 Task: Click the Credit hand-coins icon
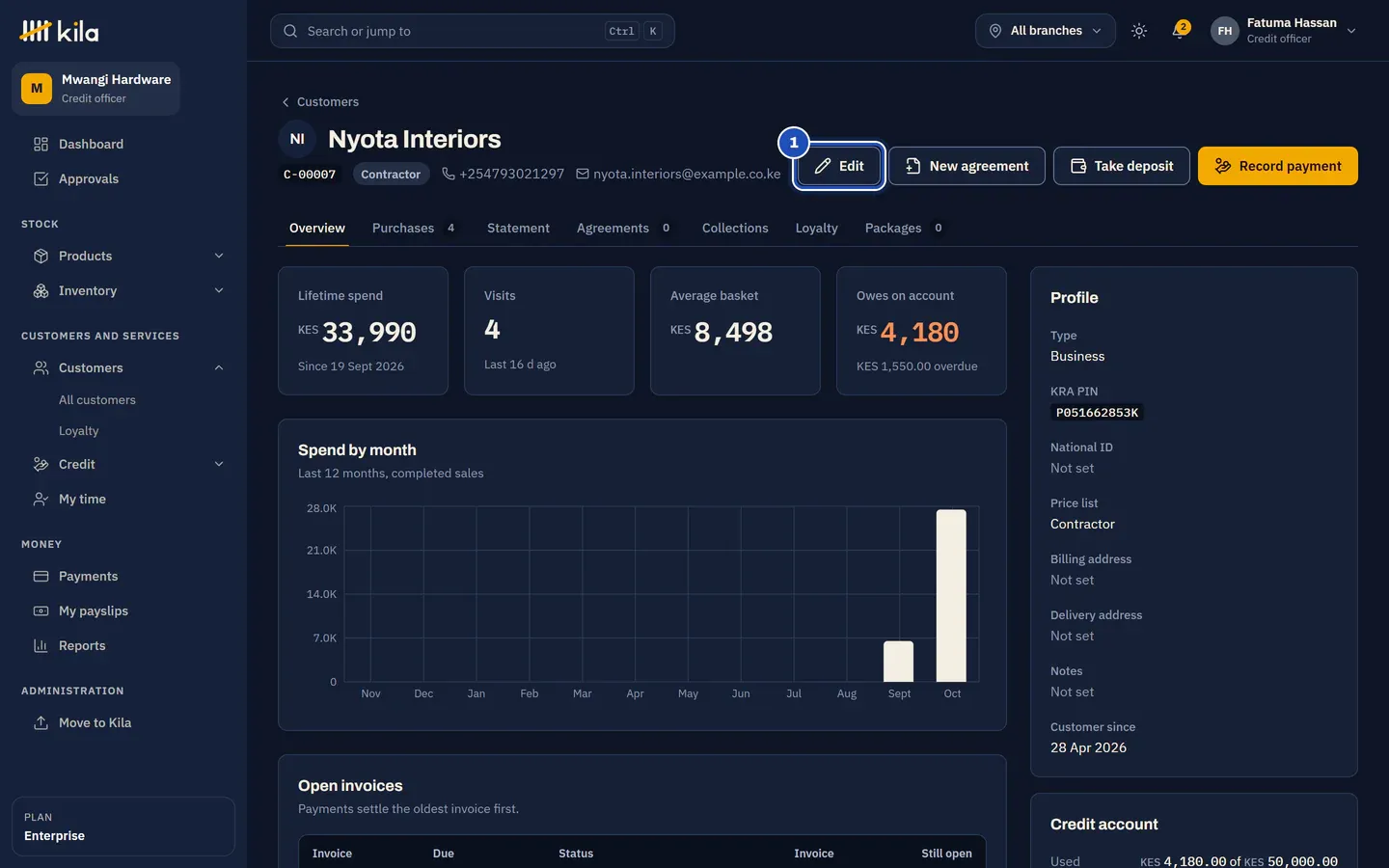point(41,465)
